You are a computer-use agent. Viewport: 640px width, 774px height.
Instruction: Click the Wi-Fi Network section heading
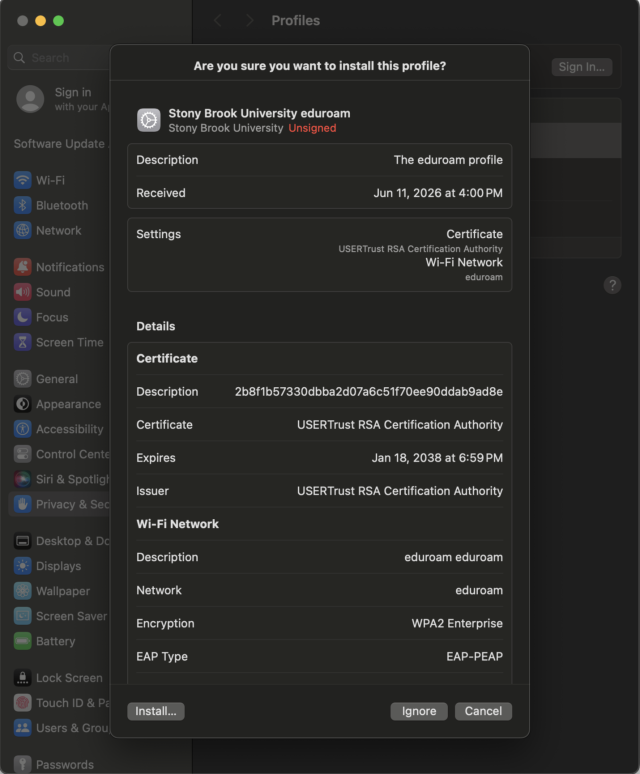point(178,524)
